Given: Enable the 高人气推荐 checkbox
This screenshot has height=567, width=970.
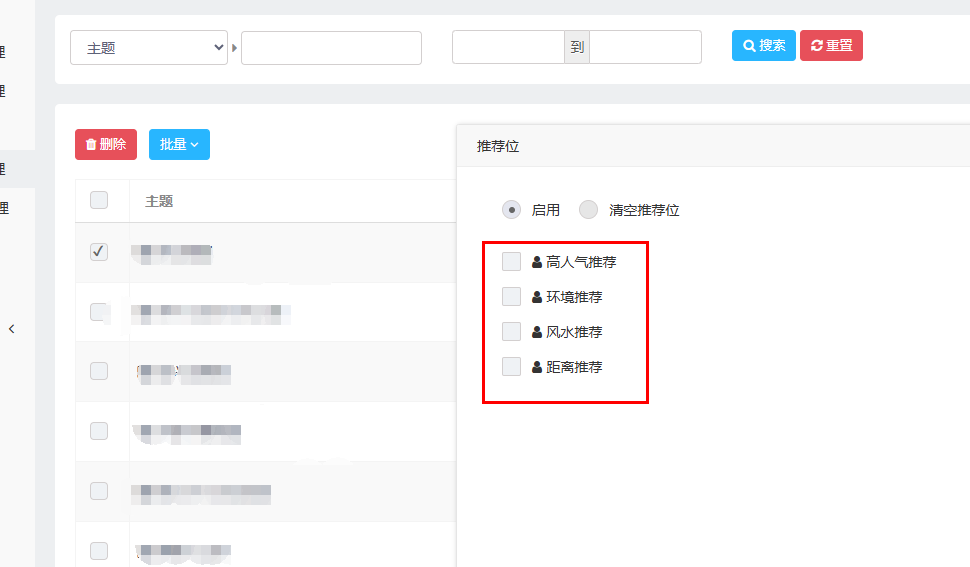Looking at the screenshot, I should coord(511,262).
